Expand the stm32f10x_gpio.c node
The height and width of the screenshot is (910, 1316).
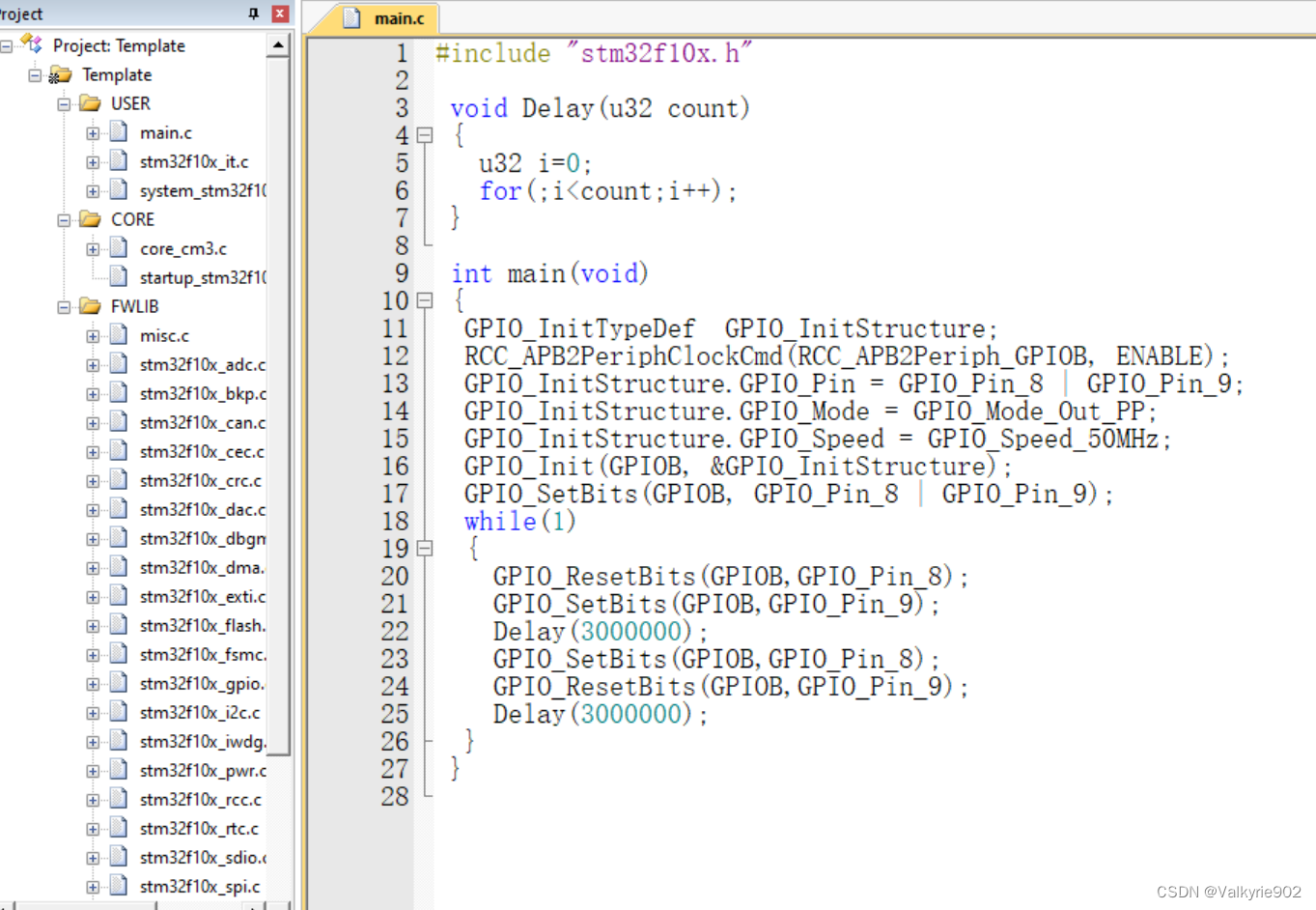click(92, 683)
